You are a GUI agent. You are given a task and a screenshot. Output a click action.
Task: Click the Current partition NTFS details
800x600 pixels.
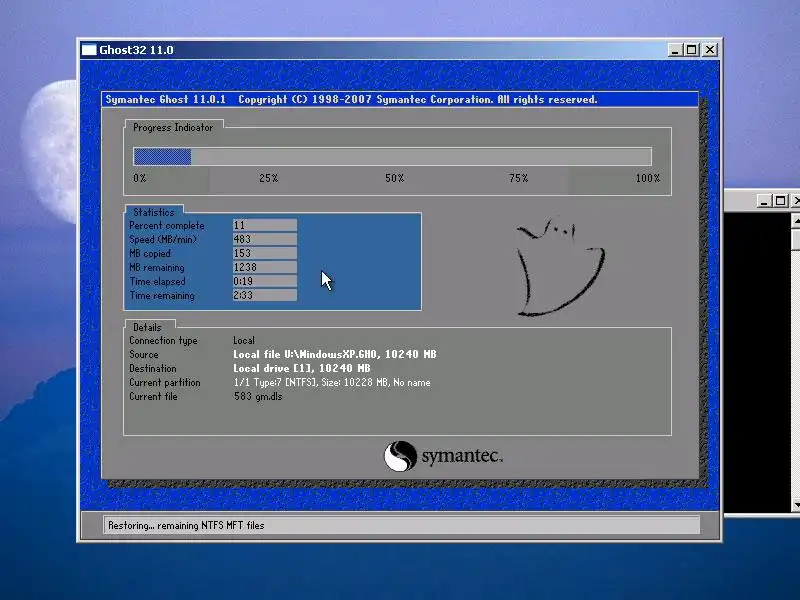[332, 382]
